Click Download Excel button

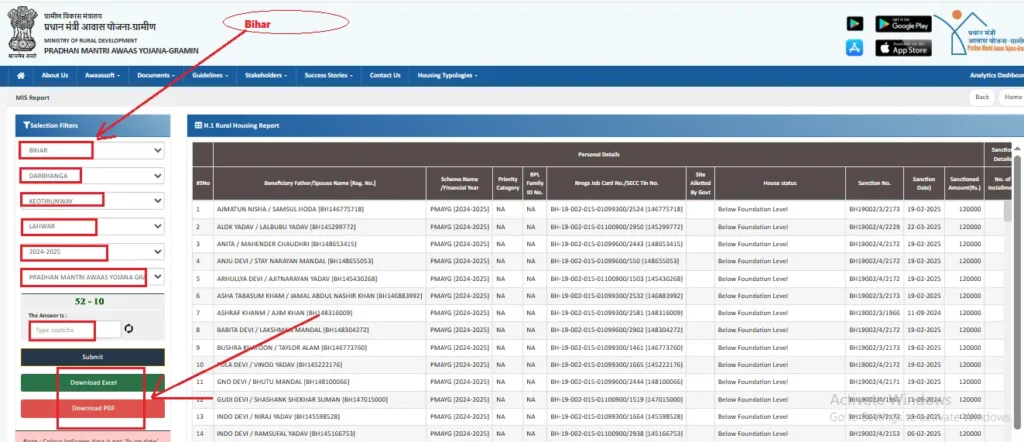click(x=92, y=382)
